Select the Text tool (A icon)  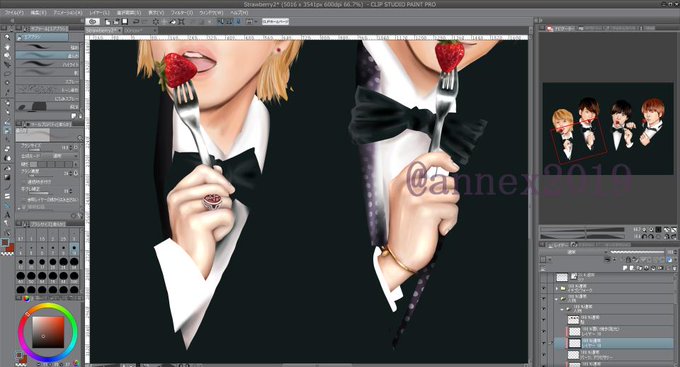7,215
